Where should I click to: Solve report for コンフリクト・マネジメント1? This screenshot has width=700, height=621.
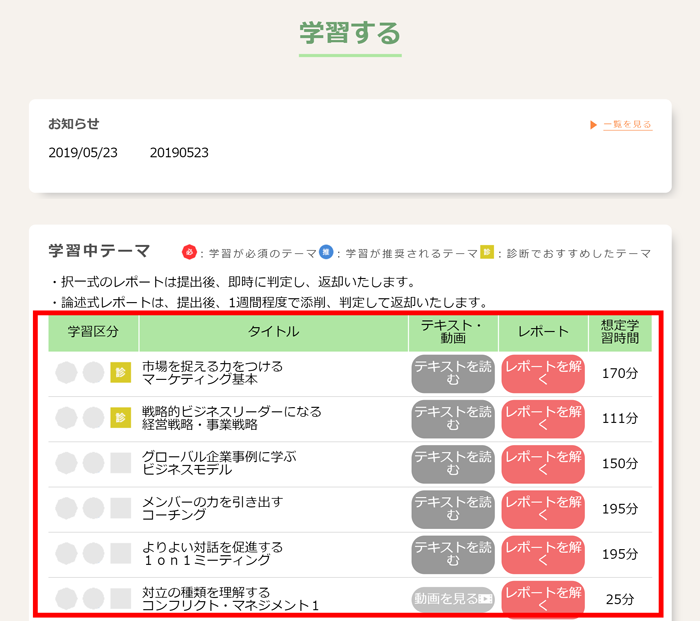(543, 599)
